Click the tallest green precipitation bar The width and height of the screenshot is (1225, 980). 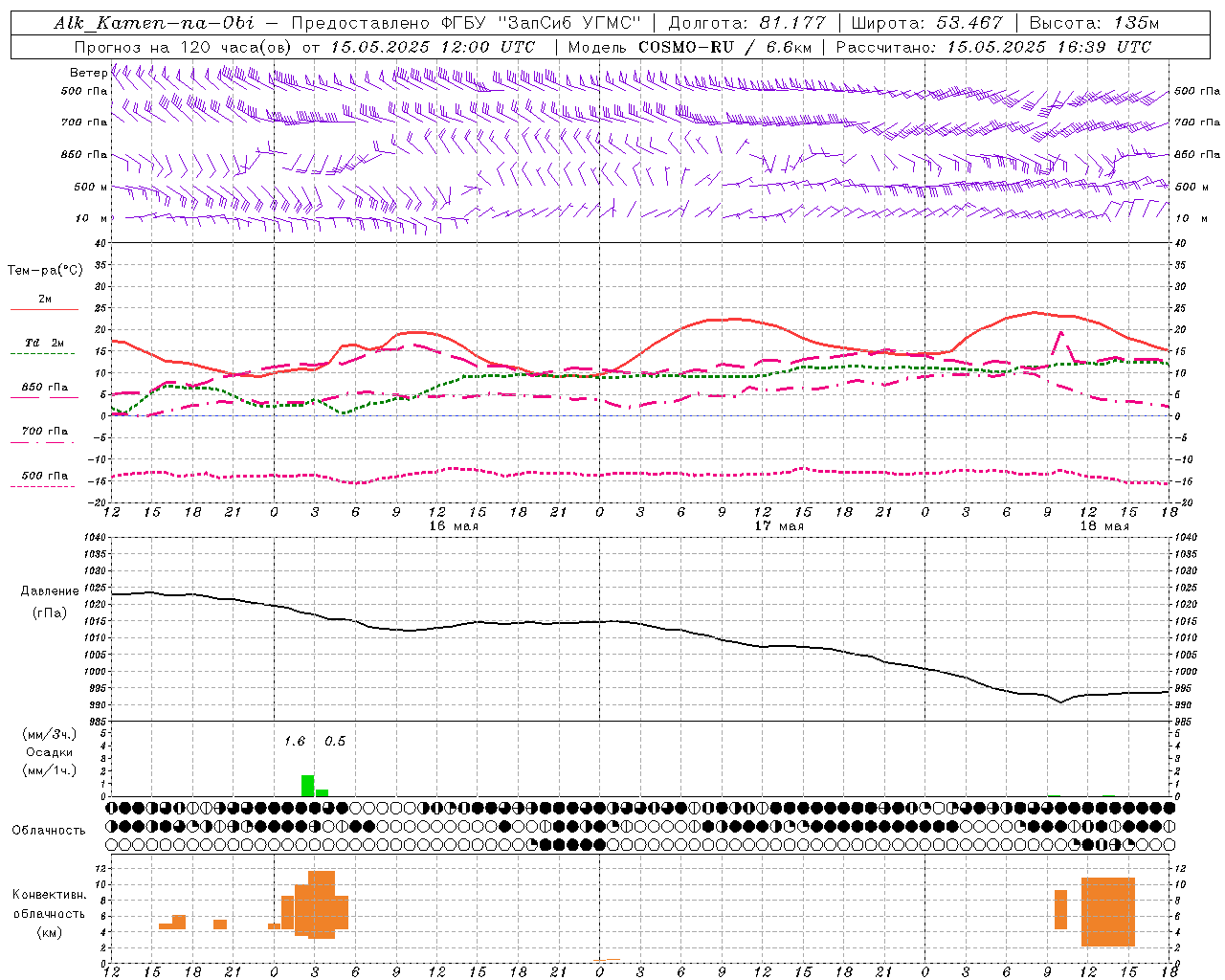pos(308,786)
